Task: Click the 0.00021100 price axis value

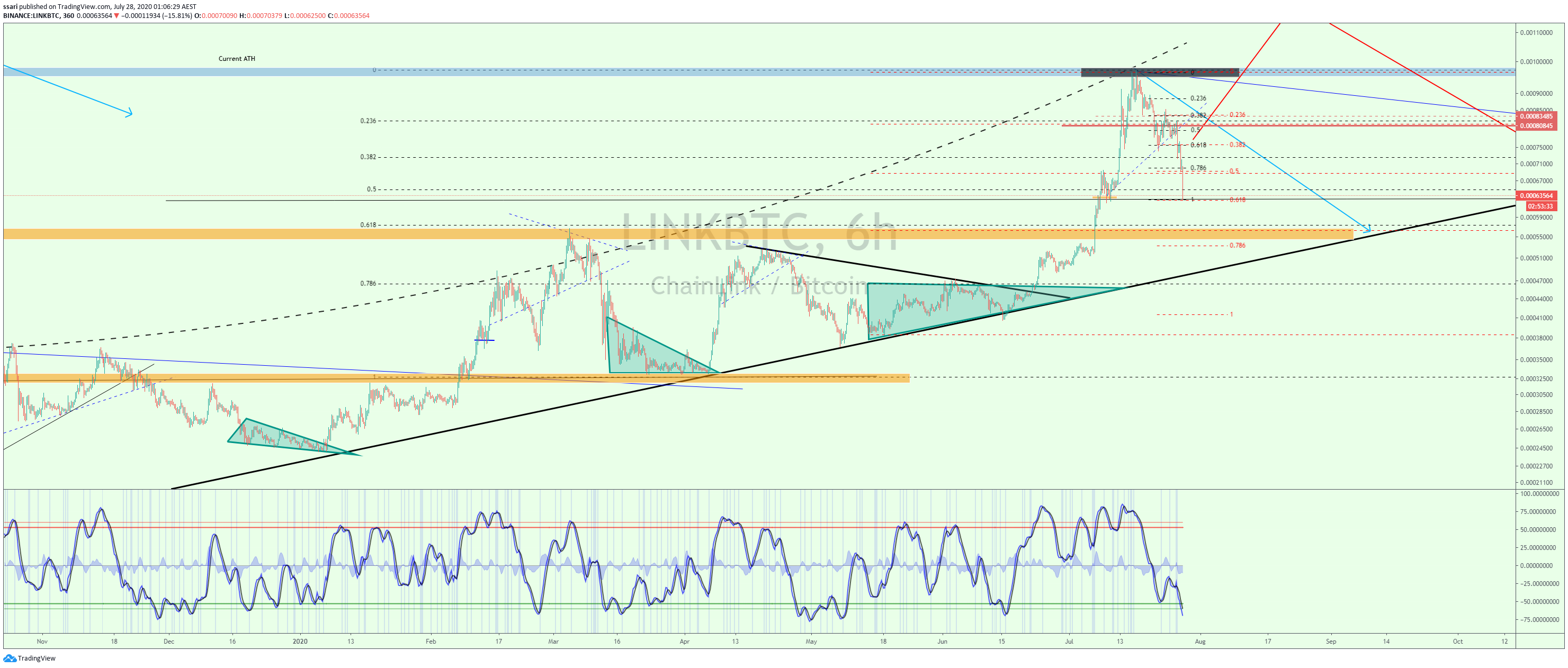Action: pyautogui.click(x=1536, y=482)
